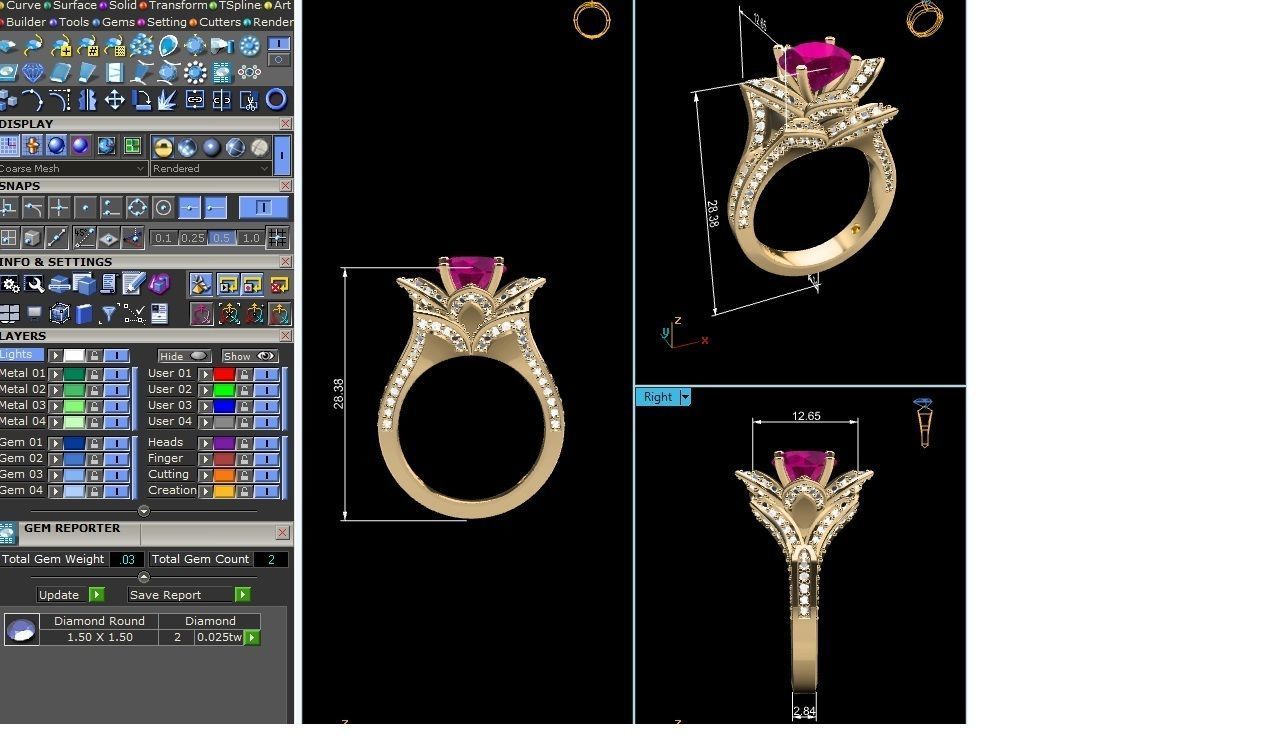The image size is (1274, 753).
Task: Expand the Diamond 0.025tw row arrow
Action: (252, 637)
